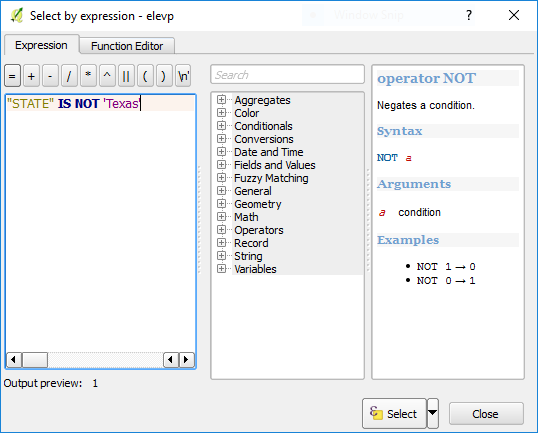Click the Close button
Screen dimensions: 538x433
[x=486, y=414]
